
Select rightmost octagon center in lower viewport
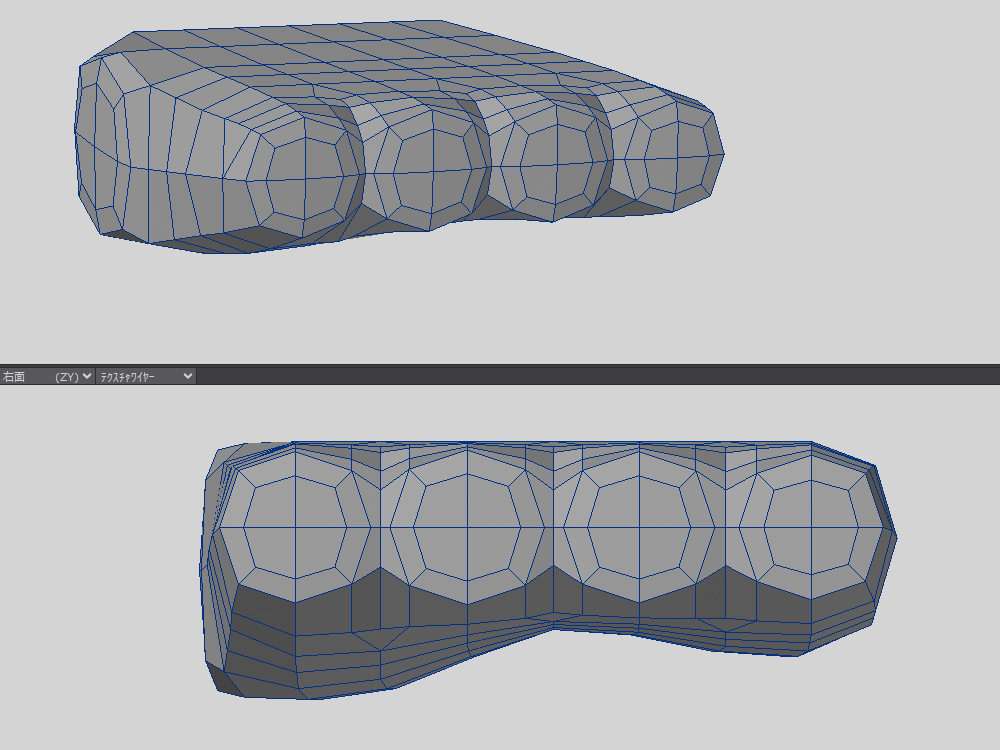tap(810, 527)
